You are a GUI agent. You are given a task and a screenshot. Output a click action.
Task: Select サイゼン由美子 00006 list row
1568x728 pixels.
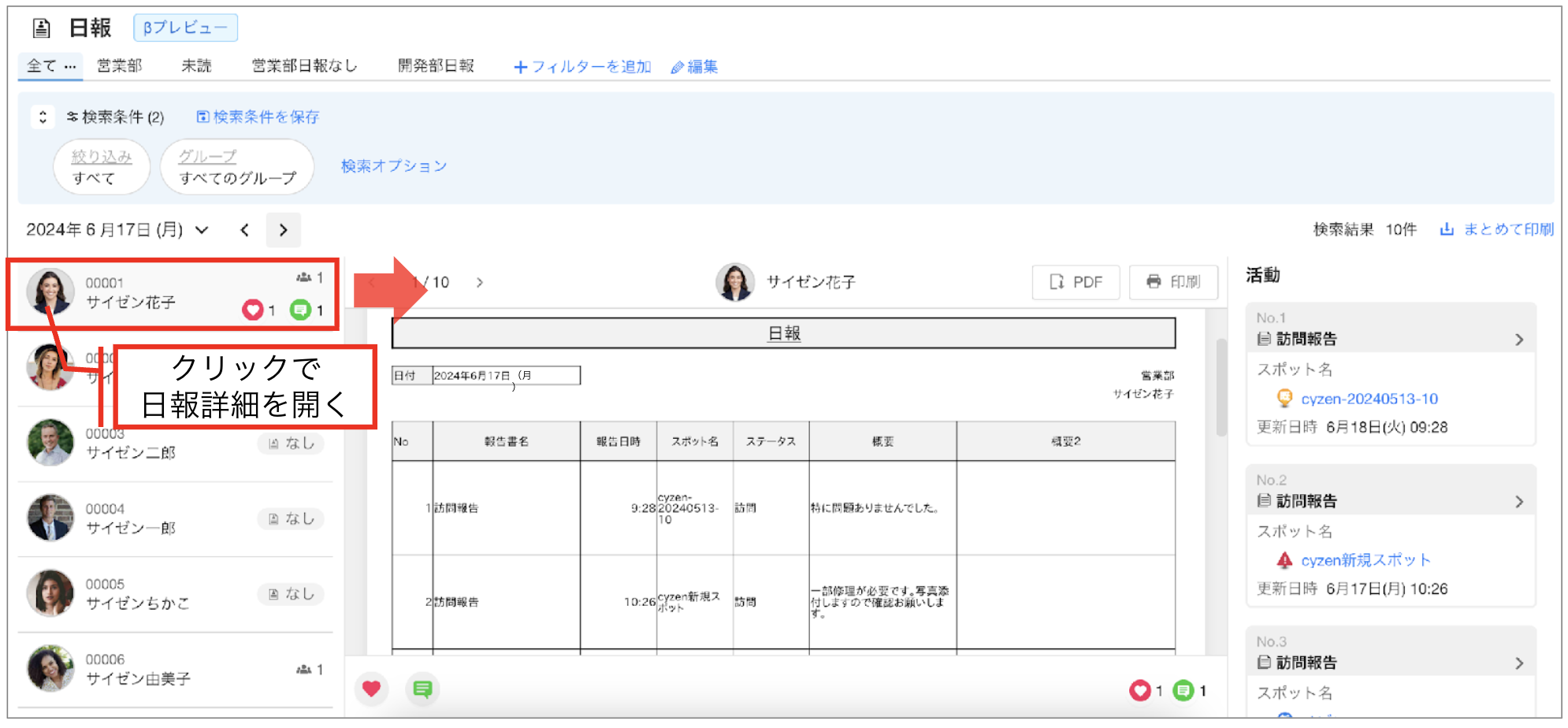point(175,670)
